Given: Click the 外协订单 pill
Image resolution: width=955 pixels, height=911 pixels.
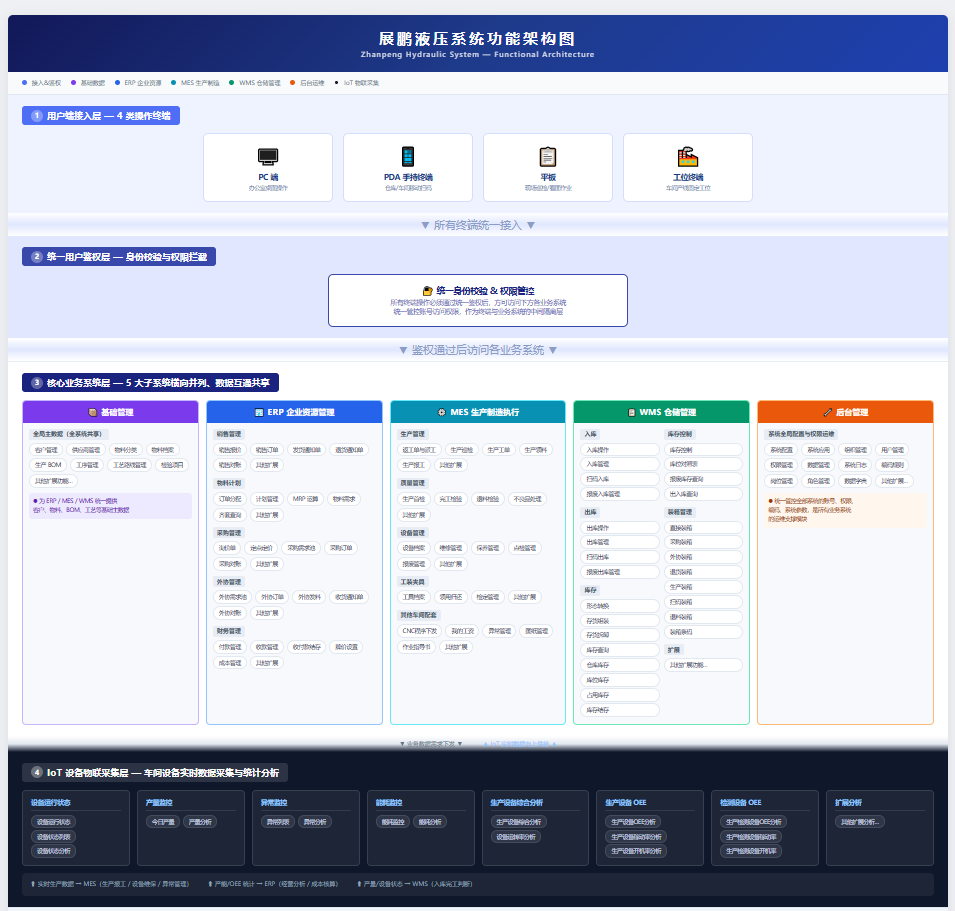Looking at the screenshot, I should [272, 597].
